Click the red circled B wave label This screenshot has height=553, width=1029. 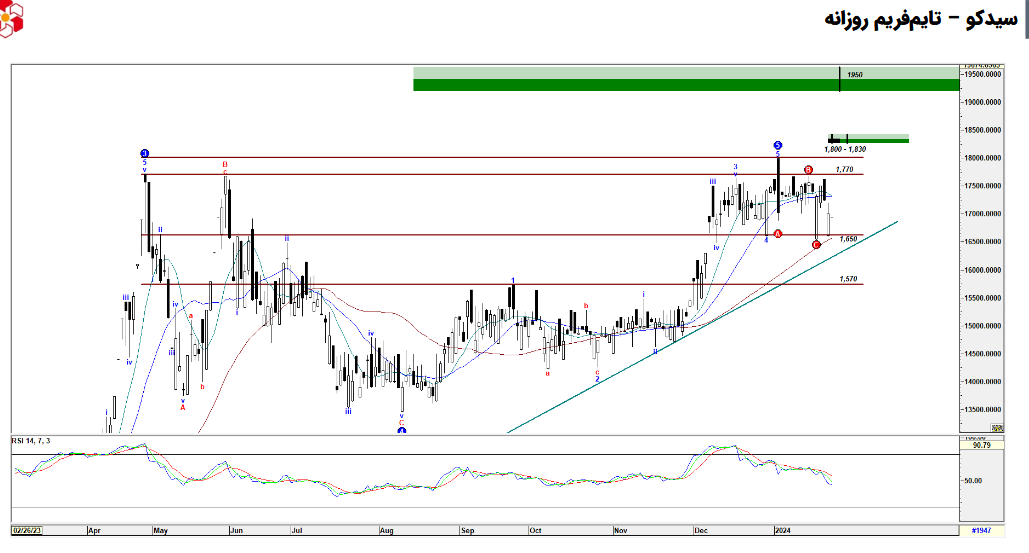(808, 170)
